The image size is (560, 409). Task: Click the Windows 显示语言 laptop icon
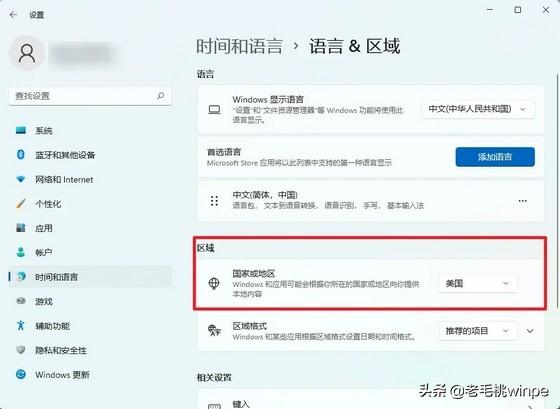coord(214,109)
